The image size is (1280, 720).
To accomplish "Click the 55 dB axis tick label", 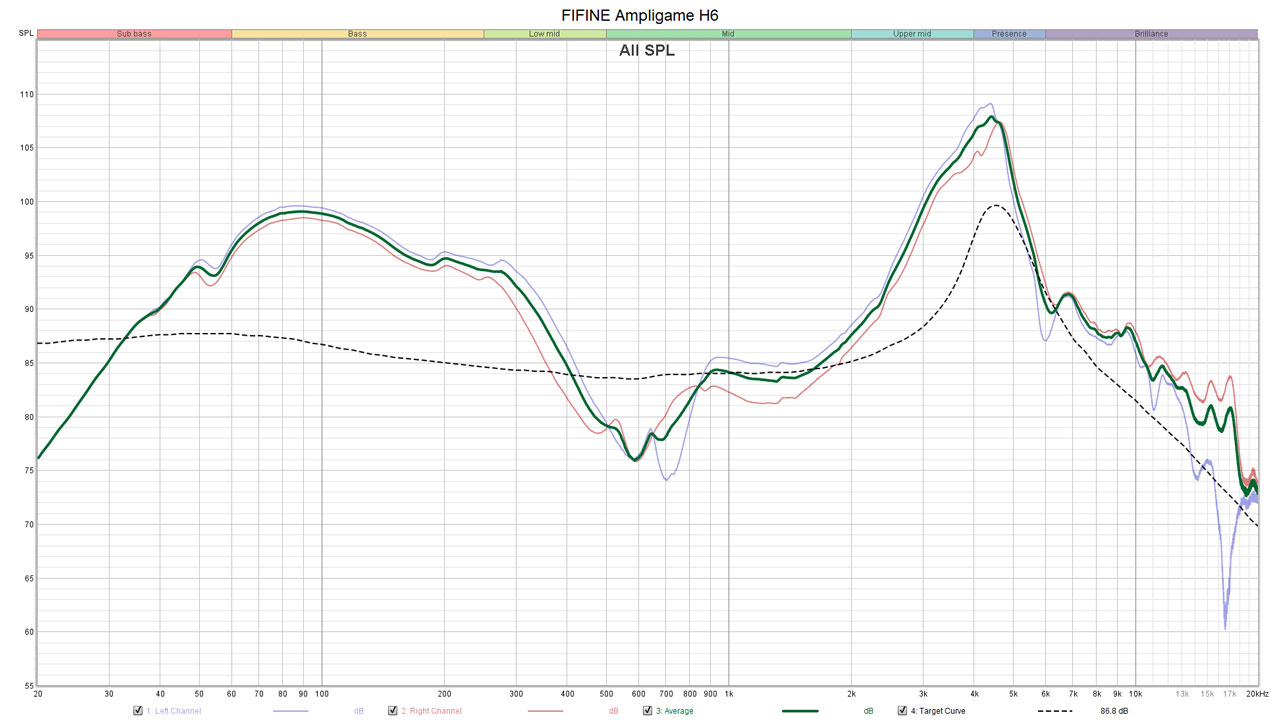I will (28, 686).
